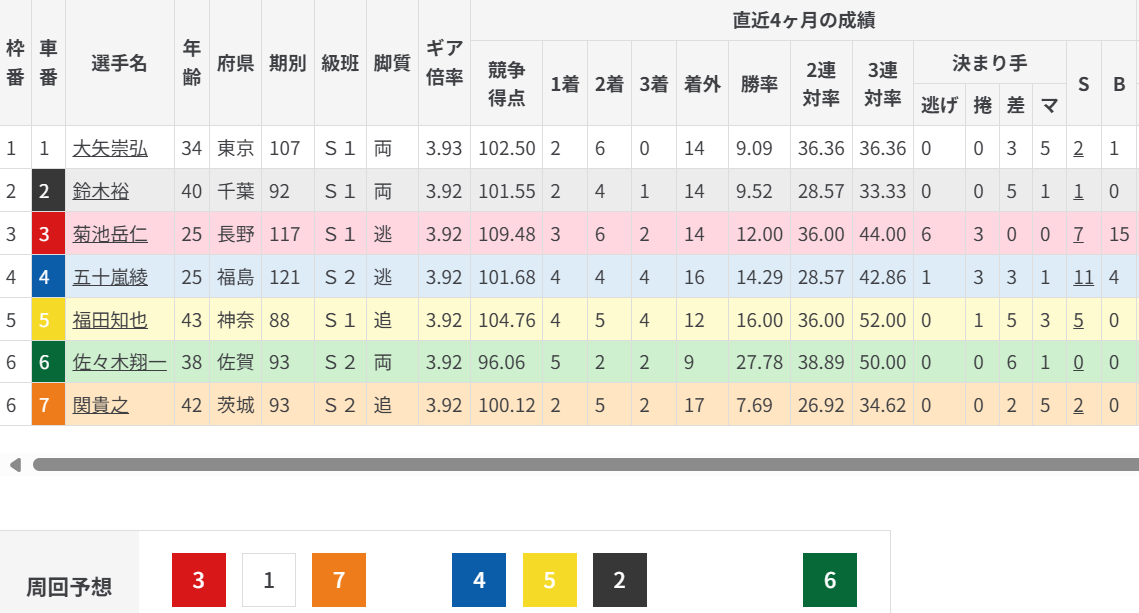Viewport: 1139px width, 613px height.
Task: Open rider 大矢崇弘's profile link
Action: pyautogui.click(x=110, y=149)
